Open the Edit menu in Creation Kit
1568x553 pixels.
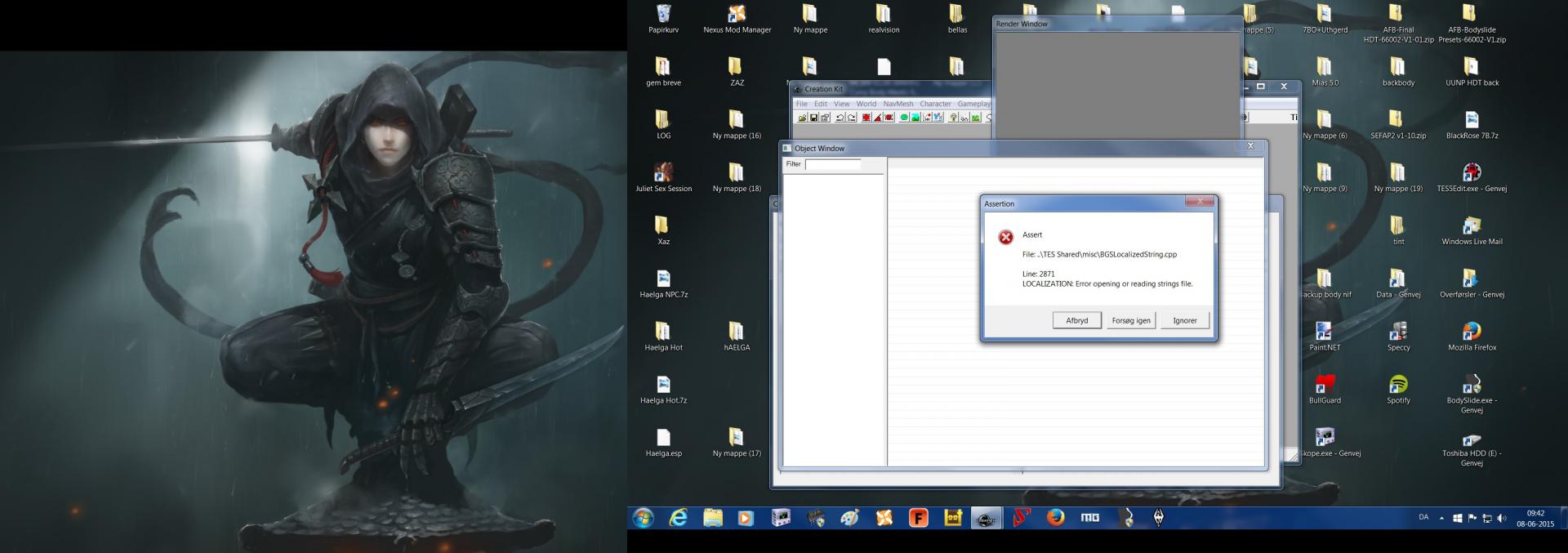pyautogui.click(x=821, y=104)
